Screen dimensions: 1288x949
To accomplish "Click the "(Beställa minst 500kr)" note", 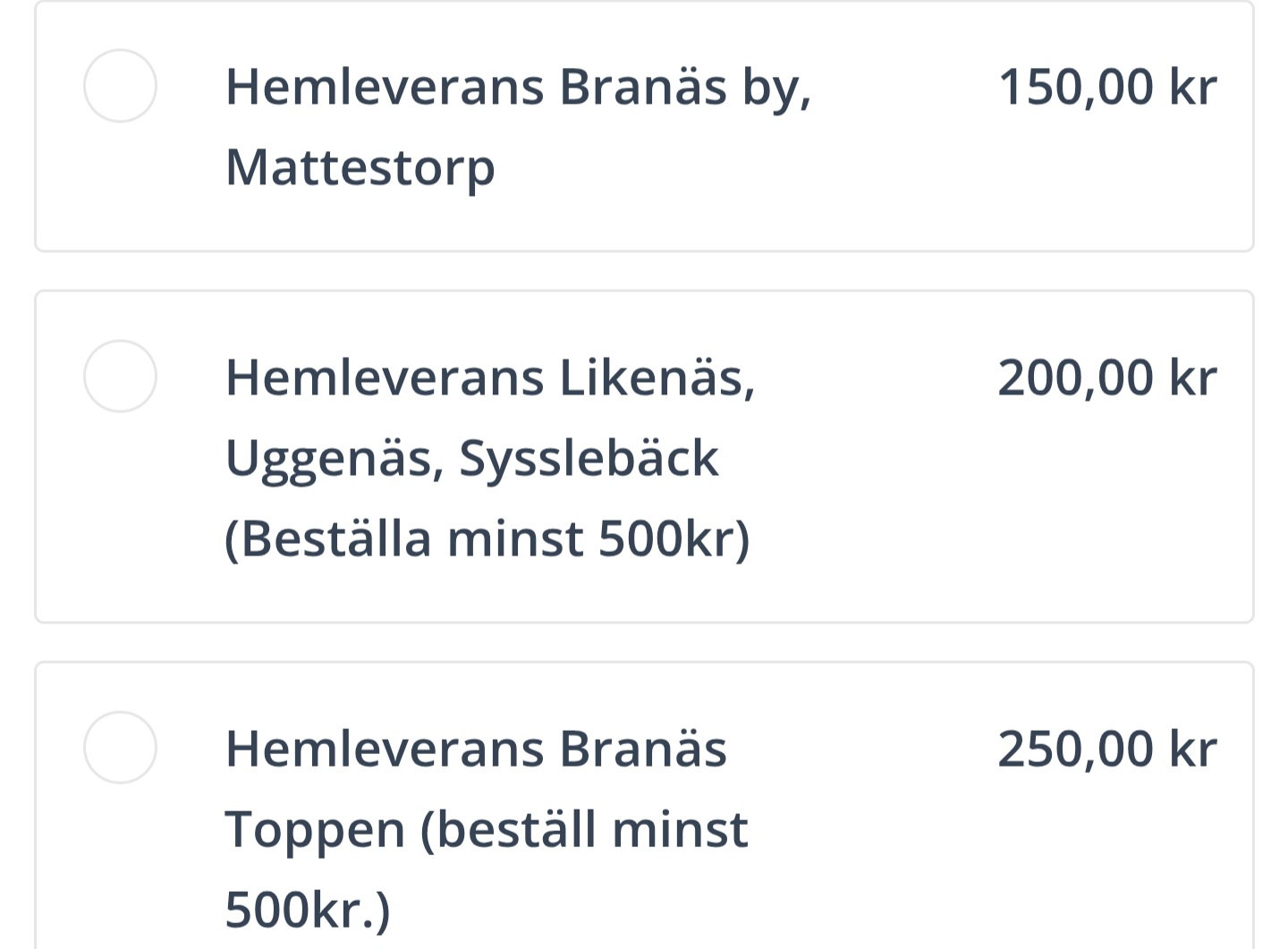I will click(x=487, y=538).
